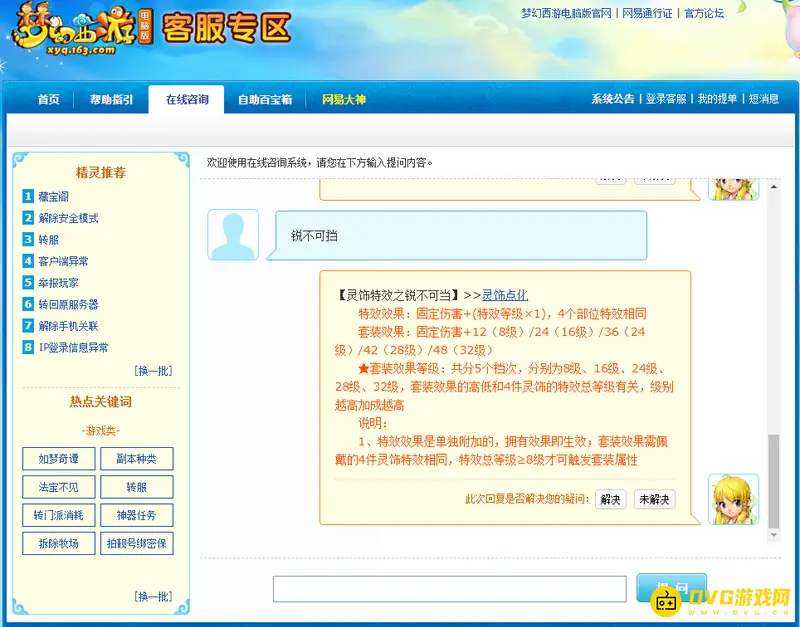Click the 拍靓号绑密保 keyword button

(x=137, y=543)
